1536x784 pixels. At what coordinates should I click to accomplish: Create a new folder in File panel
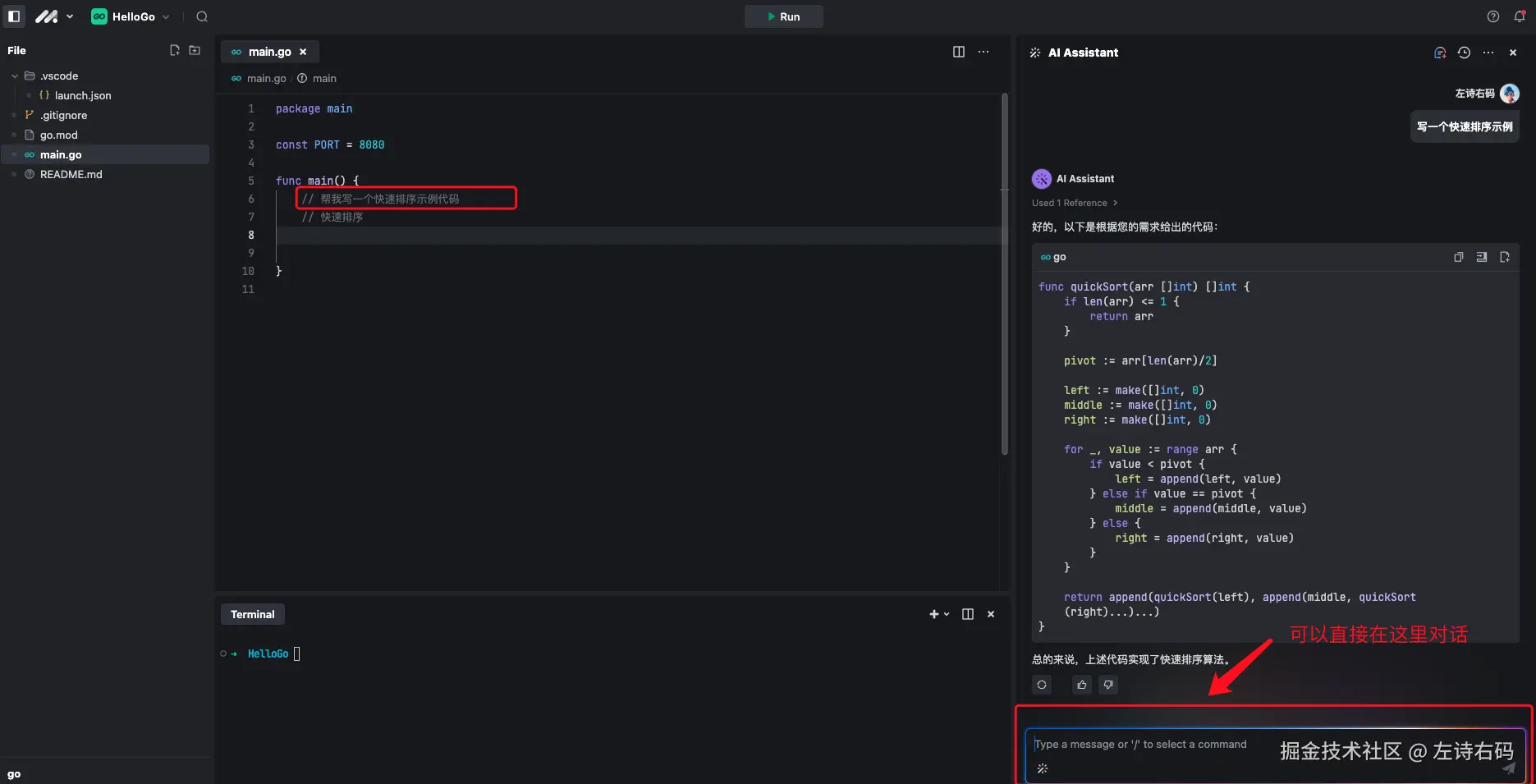pyautogui.click(x=195, y=50)
